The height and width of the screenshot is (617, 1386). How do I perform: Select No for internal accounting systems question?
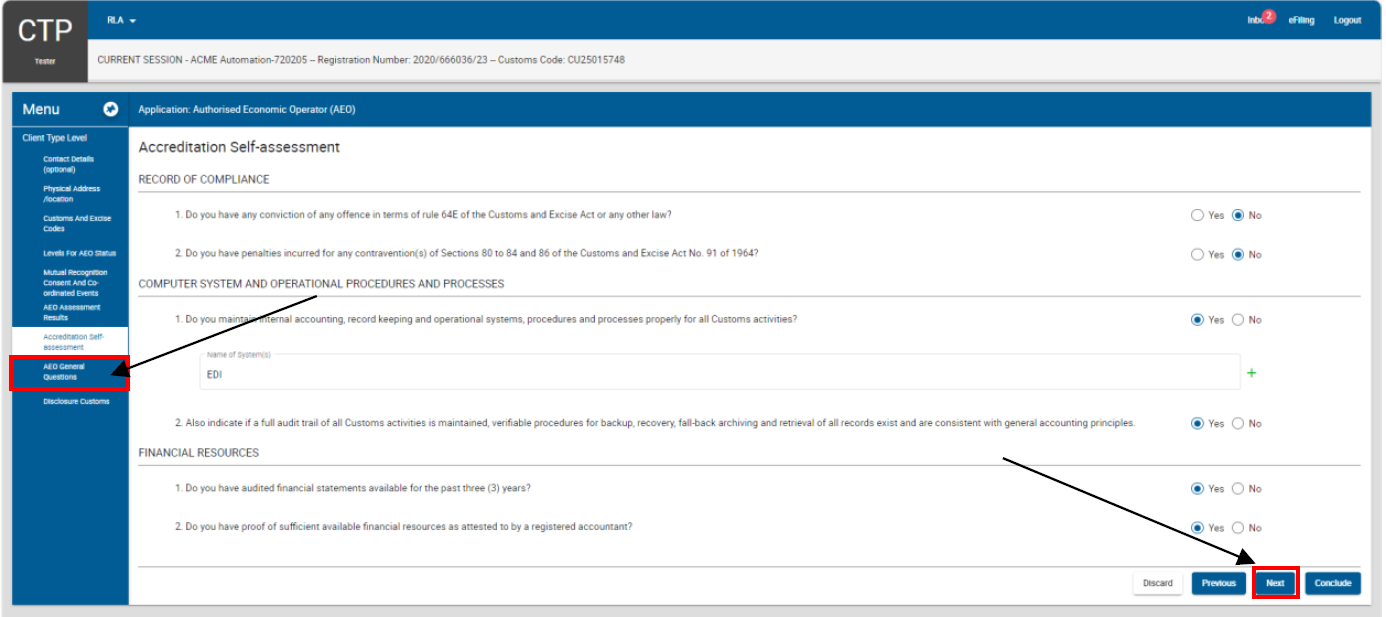(1238, 320)
